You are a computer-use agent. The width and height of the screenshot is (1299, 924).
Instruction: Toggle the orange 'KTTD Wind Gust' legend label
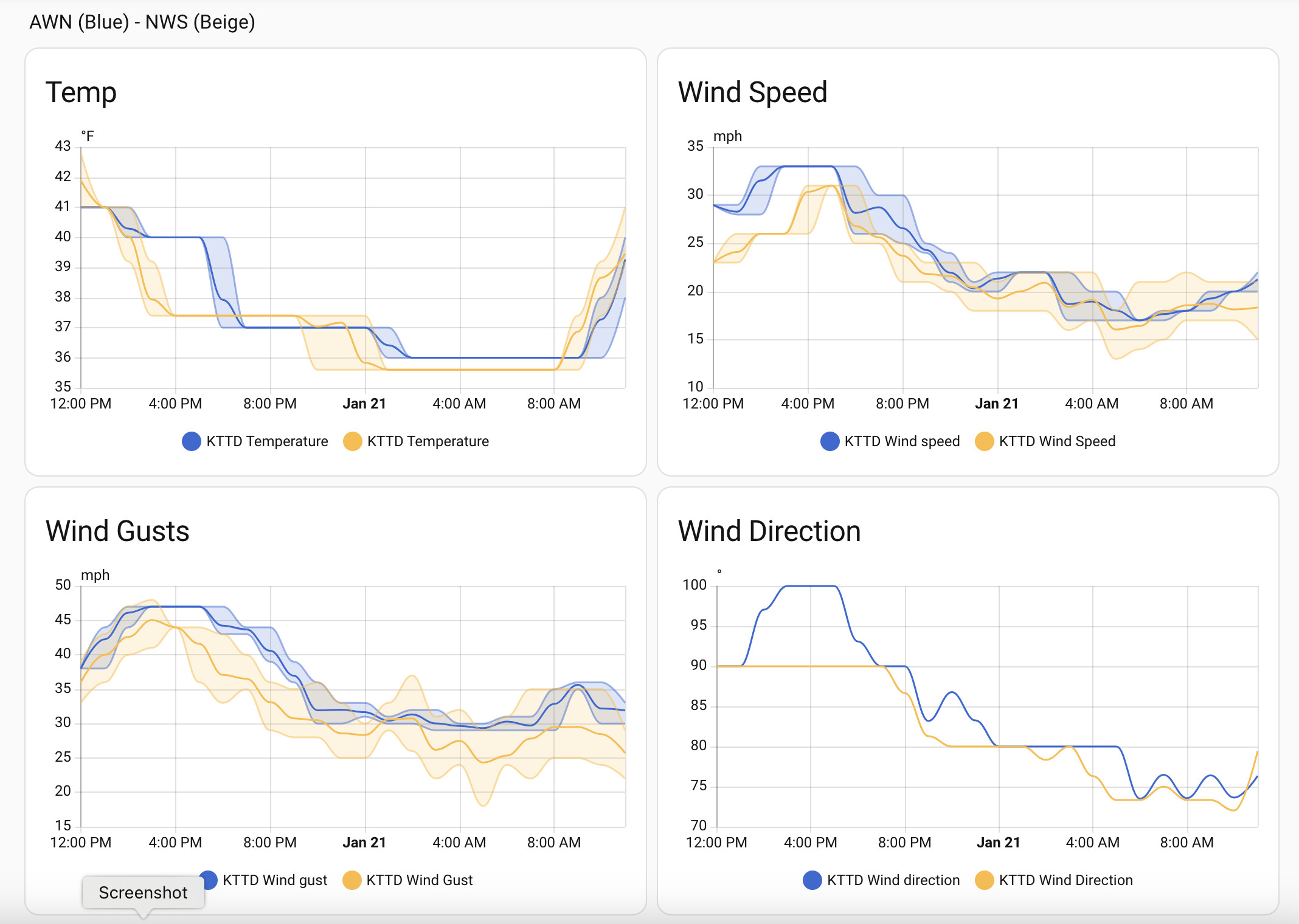(x=419, y=880)
